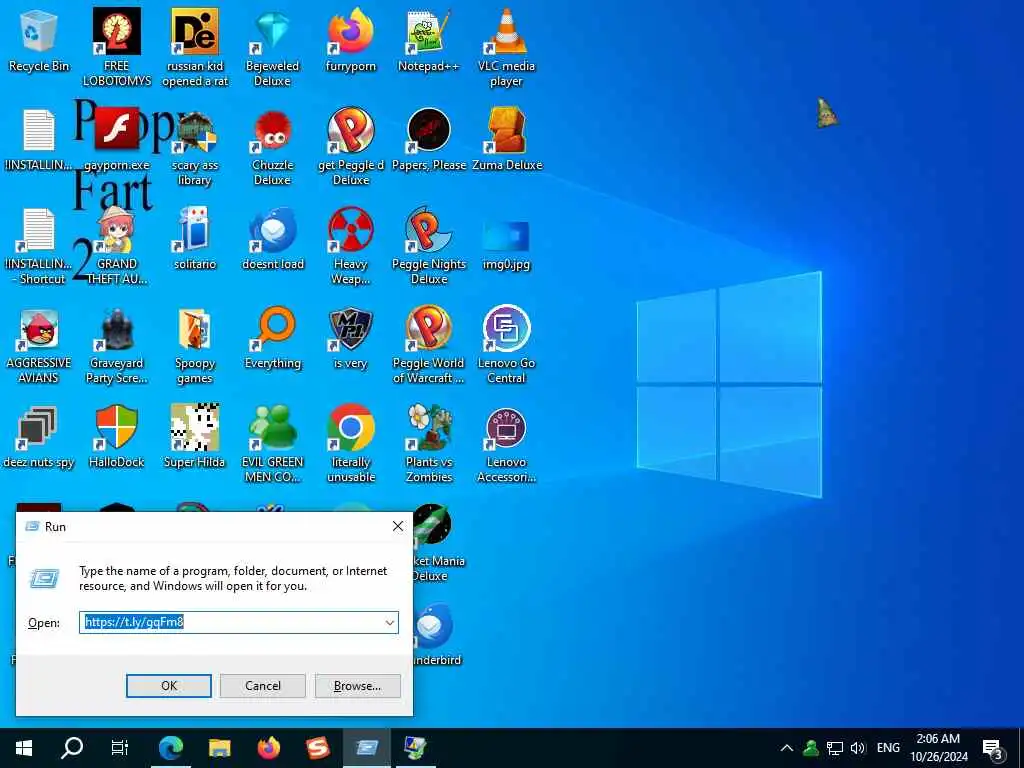
Task: Launch Everything search shortcut
Action: [x=272, y=338]
